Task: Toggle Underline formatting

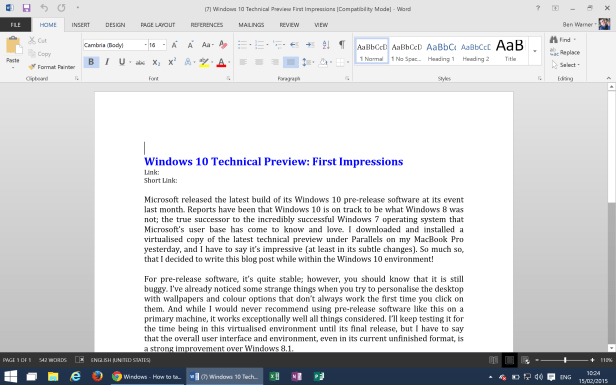Action: (122, 62)
